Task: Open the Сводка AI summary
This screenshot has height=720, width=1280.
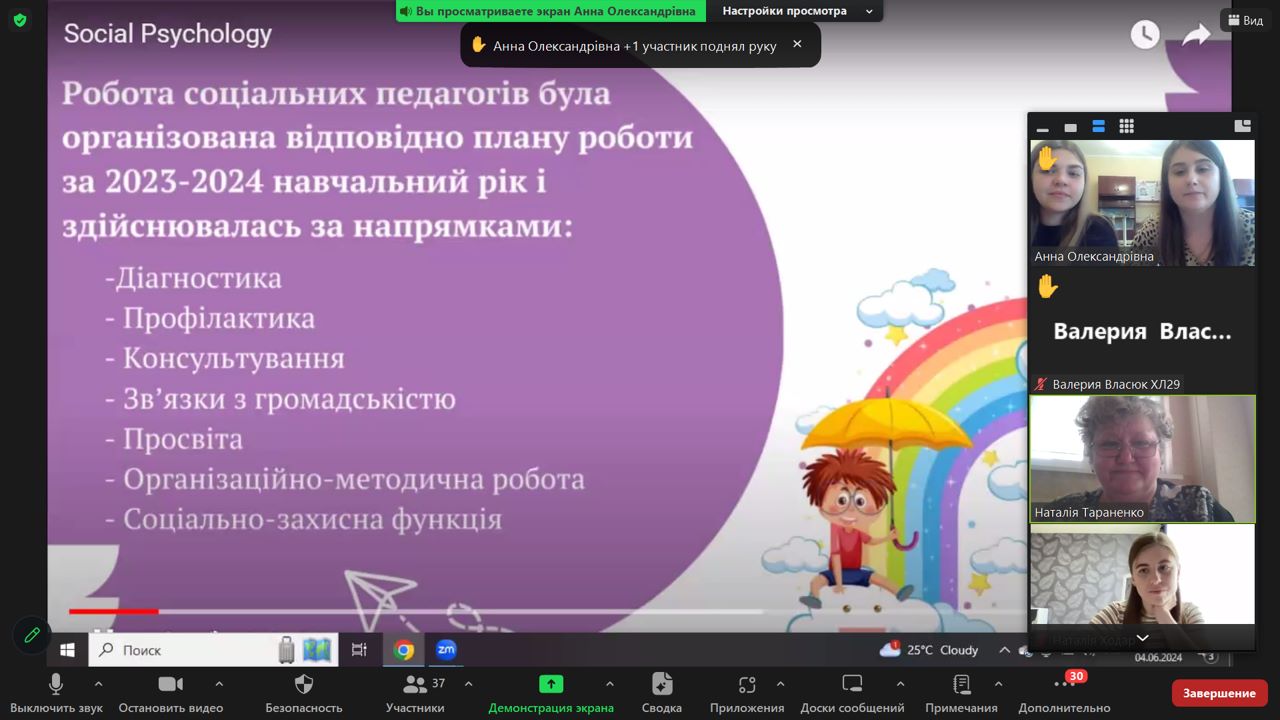Action: (662, 693)
